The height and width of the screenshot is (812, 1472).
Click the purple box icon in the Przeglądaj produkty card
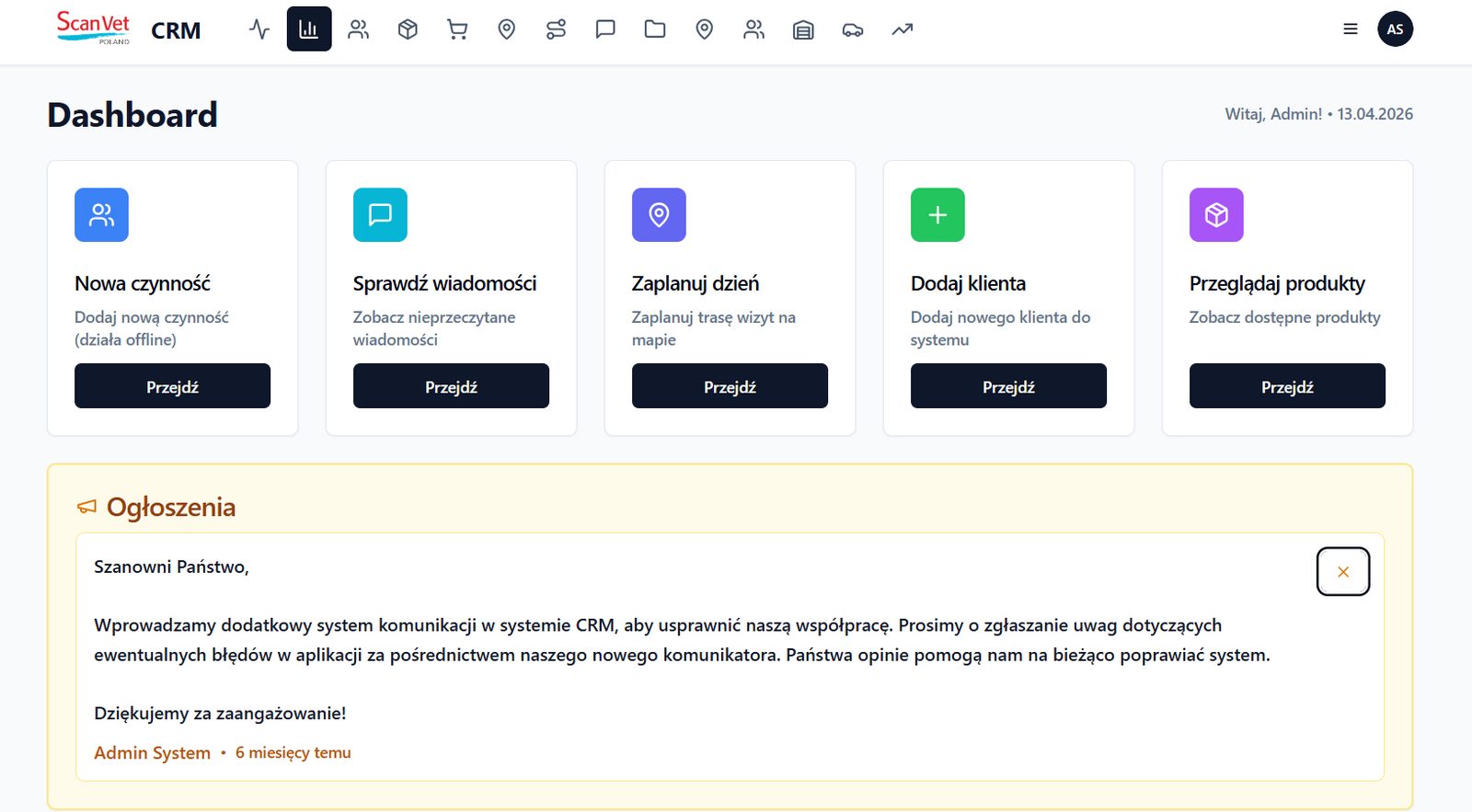click(x=1216, y=215)
